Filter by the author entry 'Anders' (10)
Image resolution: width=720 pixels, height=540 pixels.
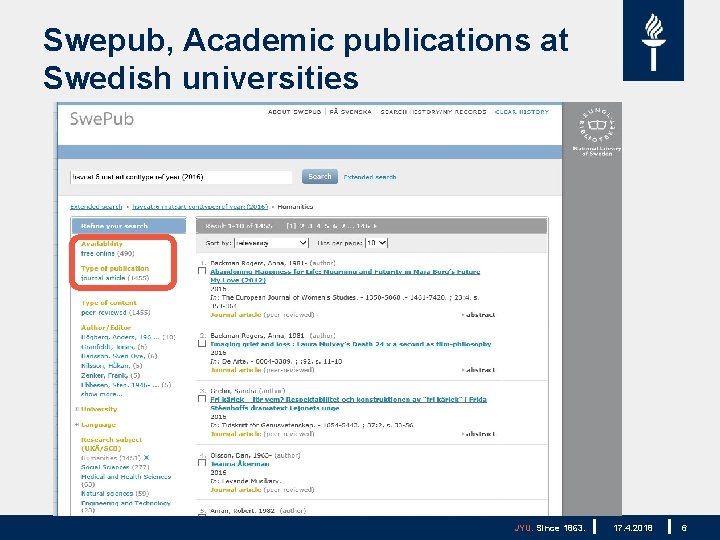point(128,337)
